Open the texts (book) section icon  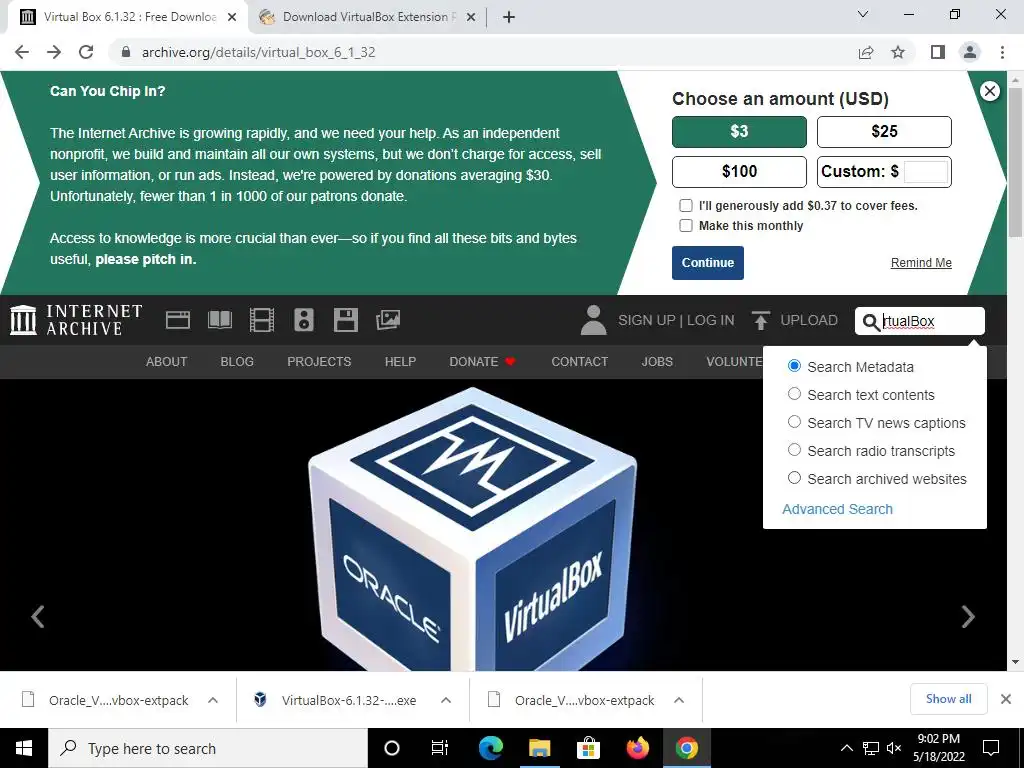219,320
